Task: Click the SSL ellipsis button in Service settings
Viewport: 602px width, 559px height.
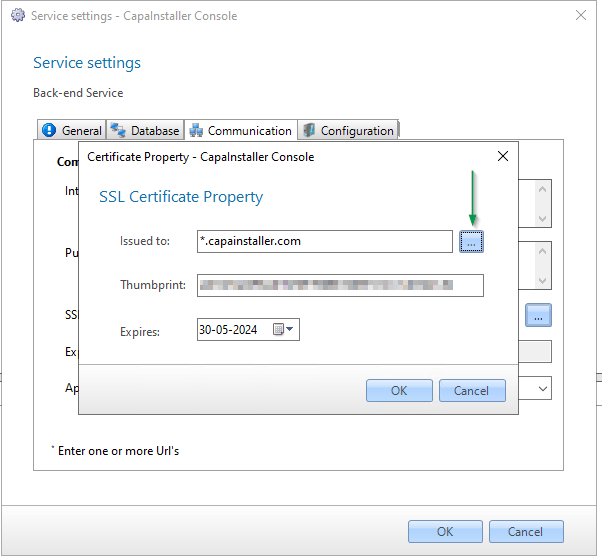Action: [538, 315]
